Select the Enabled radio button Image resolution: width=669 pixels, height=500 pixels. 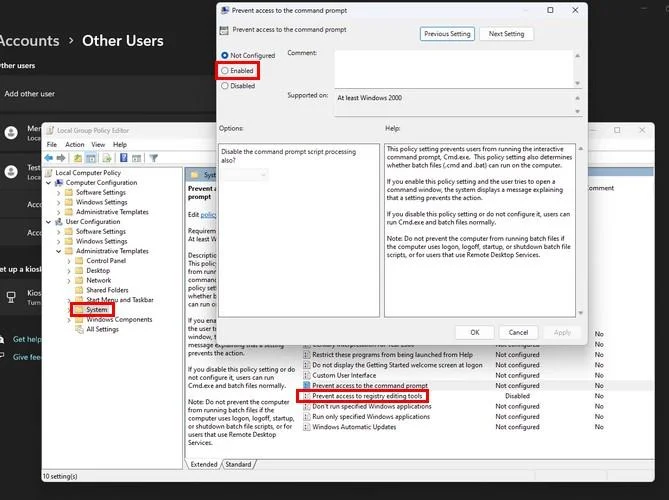(224, 71)
